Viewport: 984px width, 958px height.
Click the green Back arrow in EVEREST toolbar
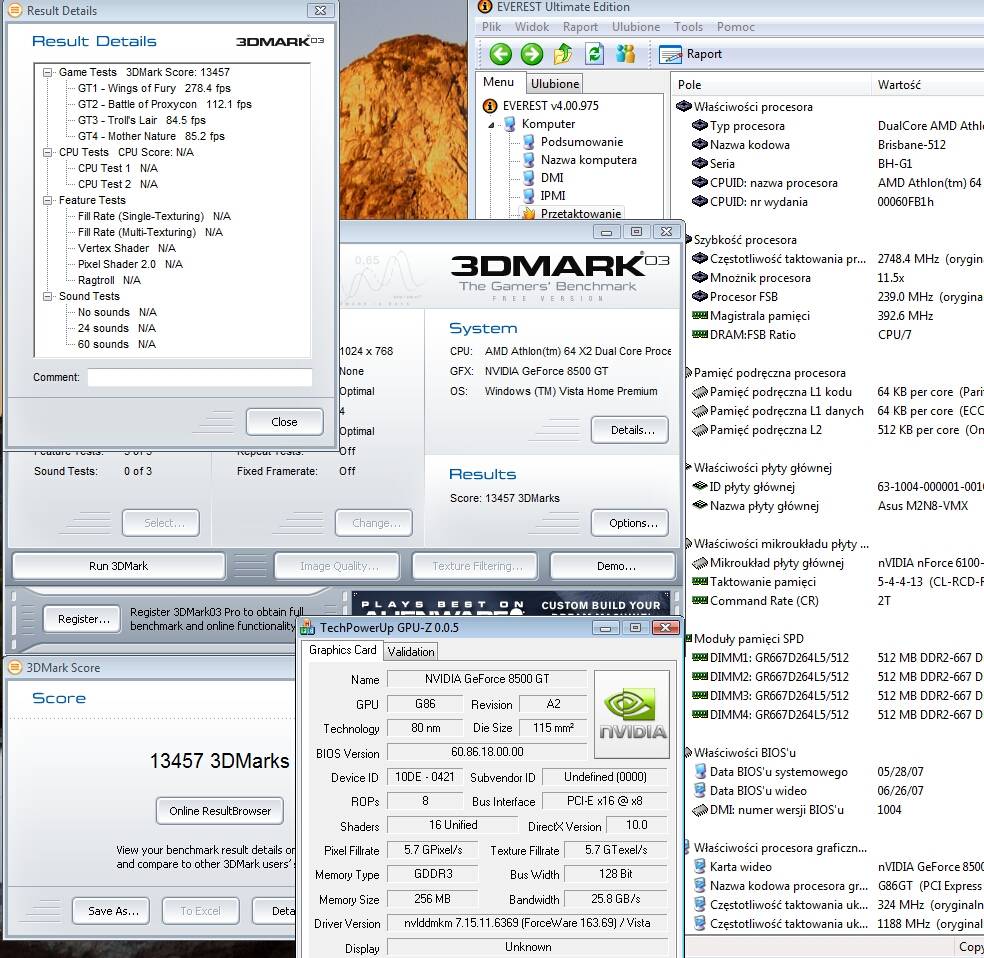500,54
